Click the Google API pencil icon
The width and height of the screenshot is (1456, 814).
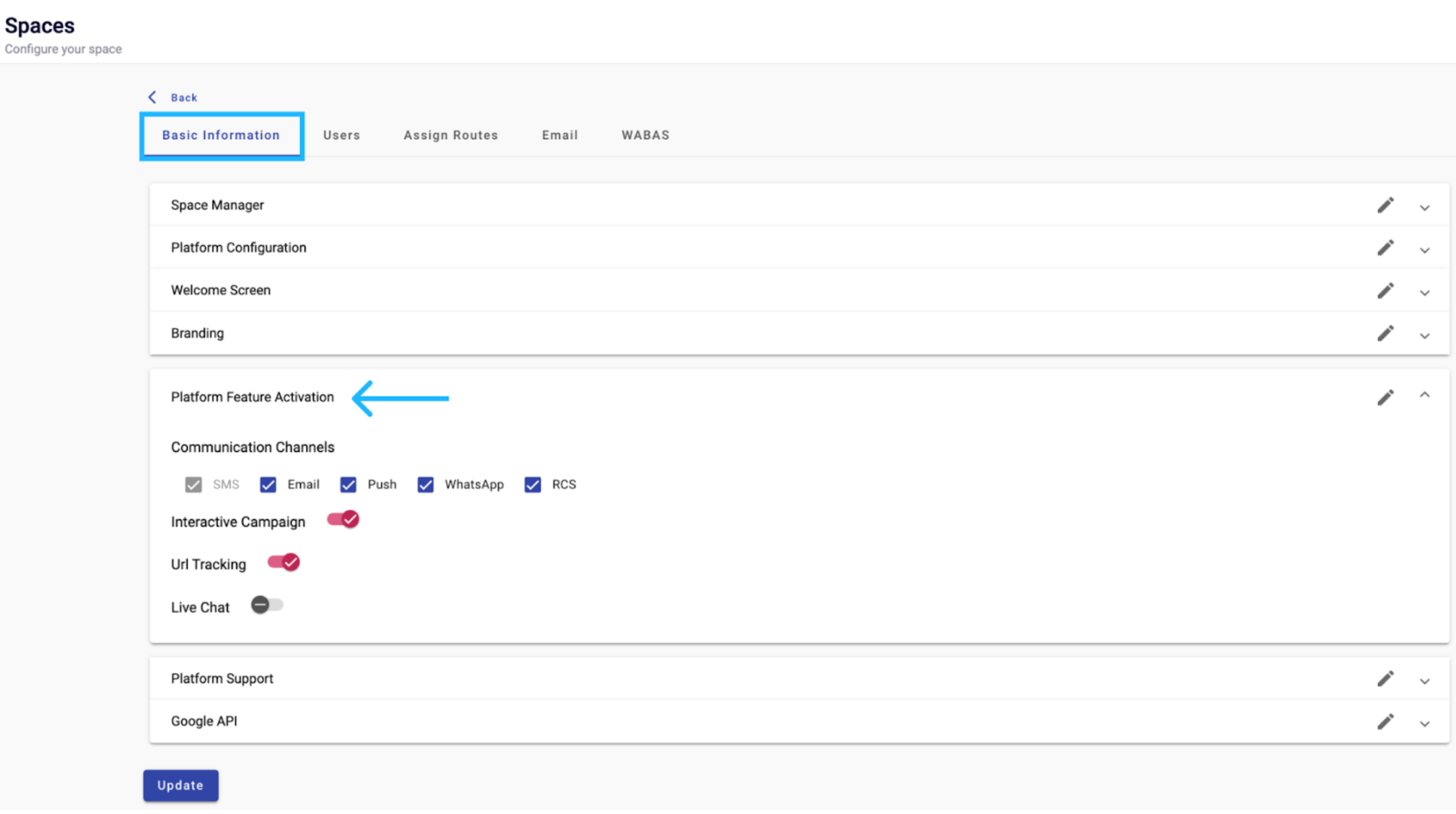point(1385,721)
